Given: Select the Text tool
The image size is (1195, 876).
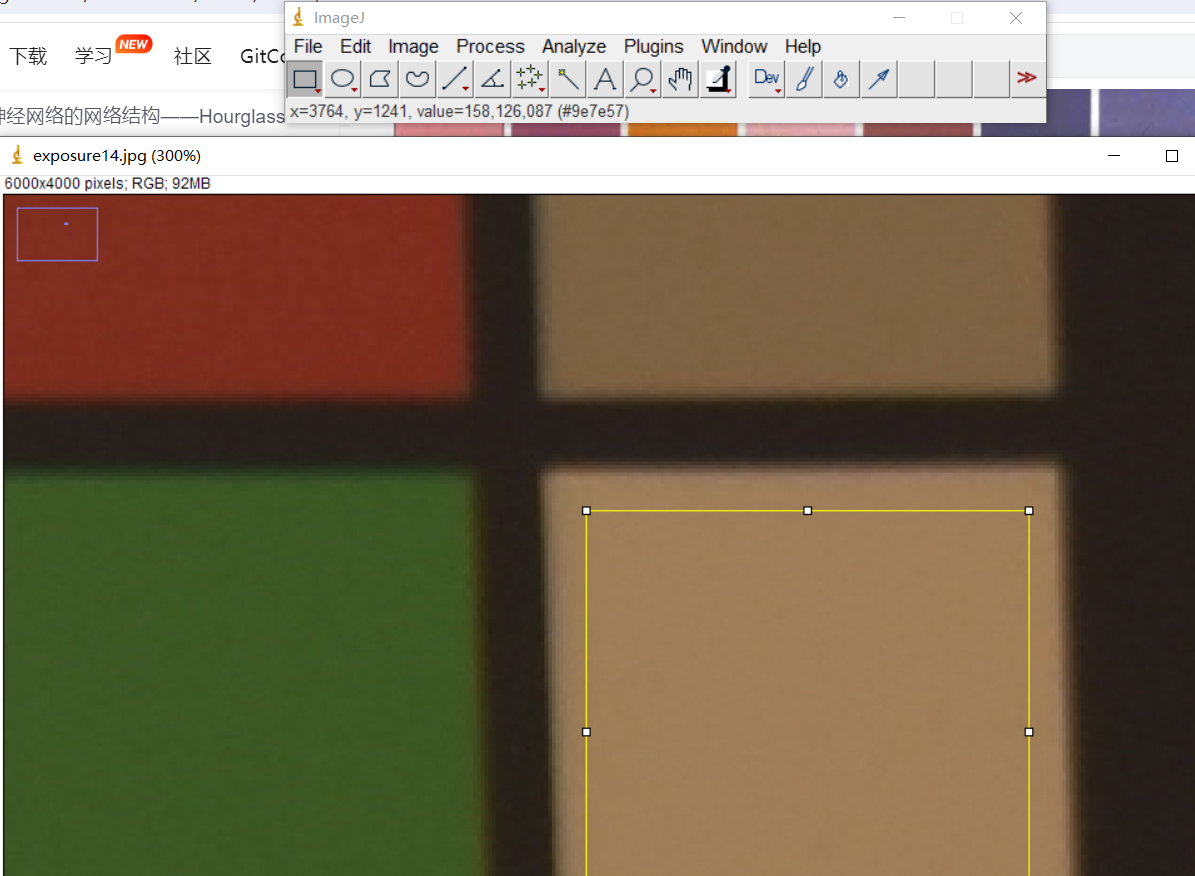Looking at the screenshot, I should [x=604, y=79].
